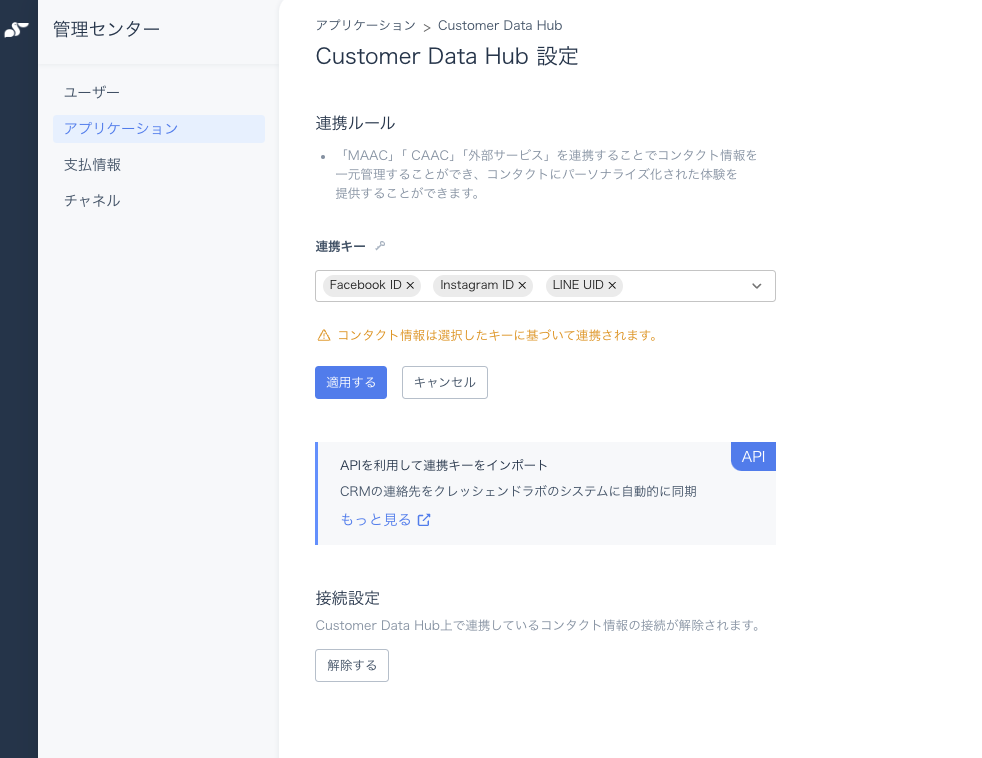
Task: Remove the LINE UID tag
Action: point(612,286)
